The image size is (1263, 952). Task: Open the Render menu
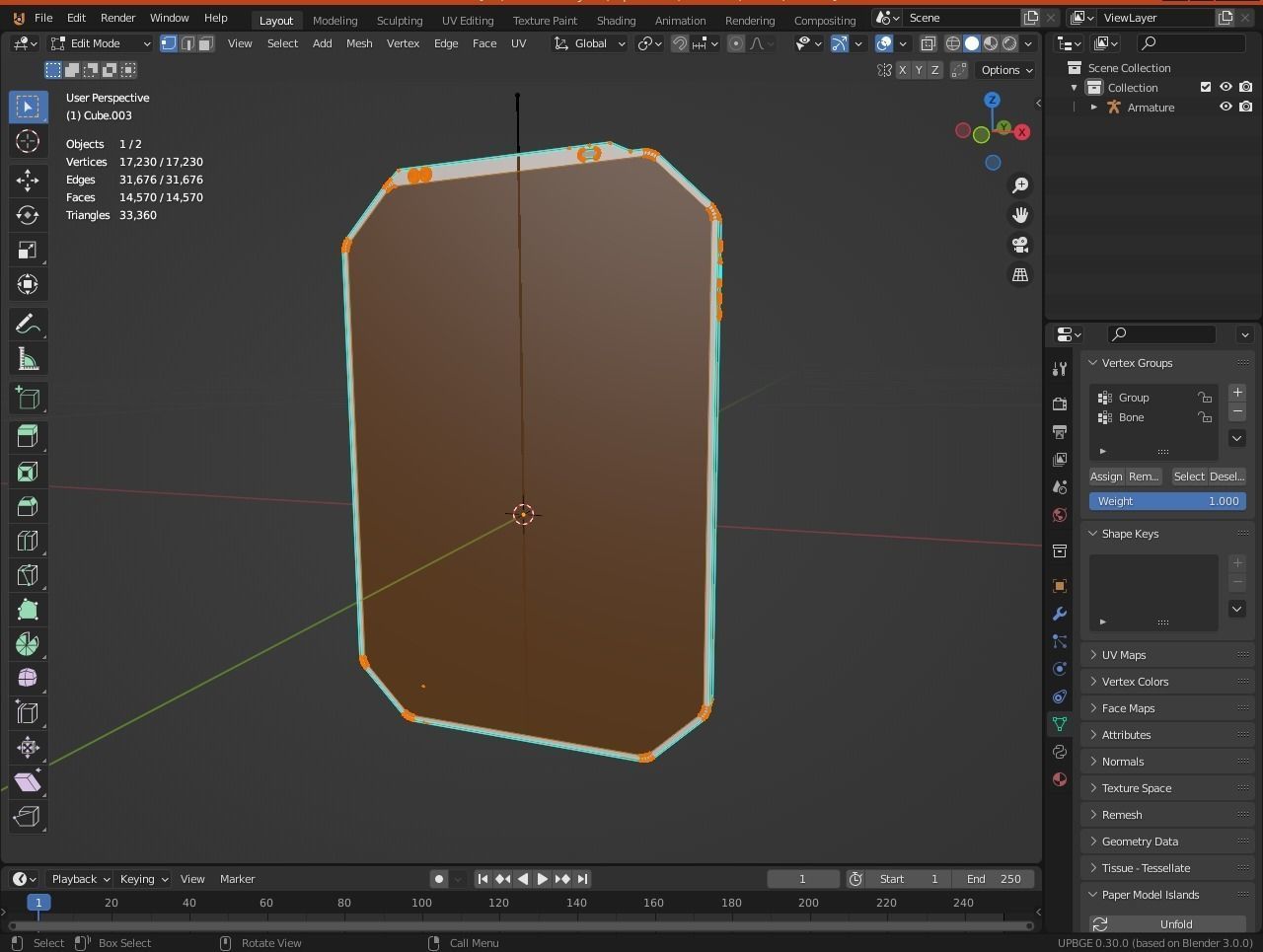tap(117, 18)
